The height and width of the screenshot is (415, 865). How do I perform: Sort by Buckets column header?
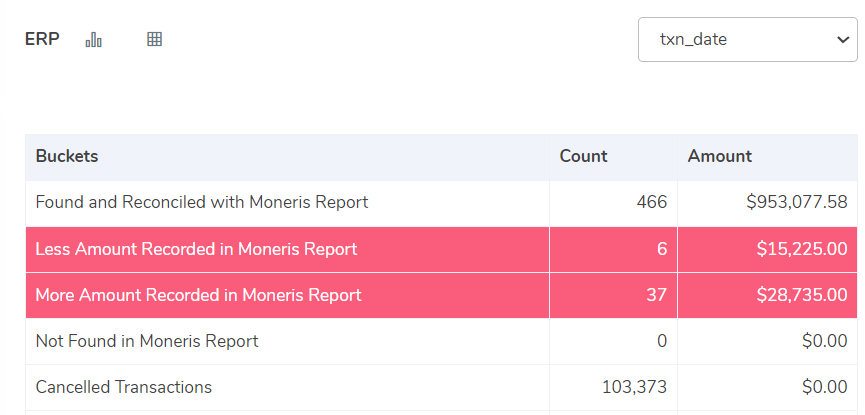tap(67, 157)
